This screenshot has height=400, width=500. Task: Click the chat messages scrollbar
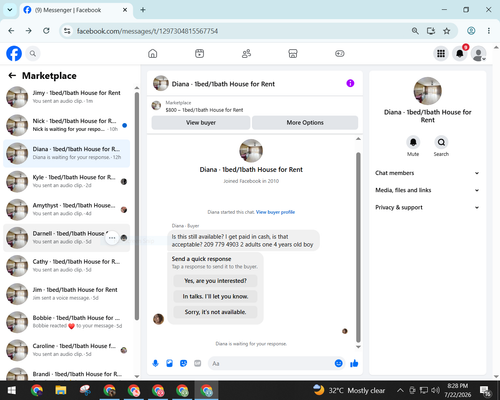(x=358, y=247)
